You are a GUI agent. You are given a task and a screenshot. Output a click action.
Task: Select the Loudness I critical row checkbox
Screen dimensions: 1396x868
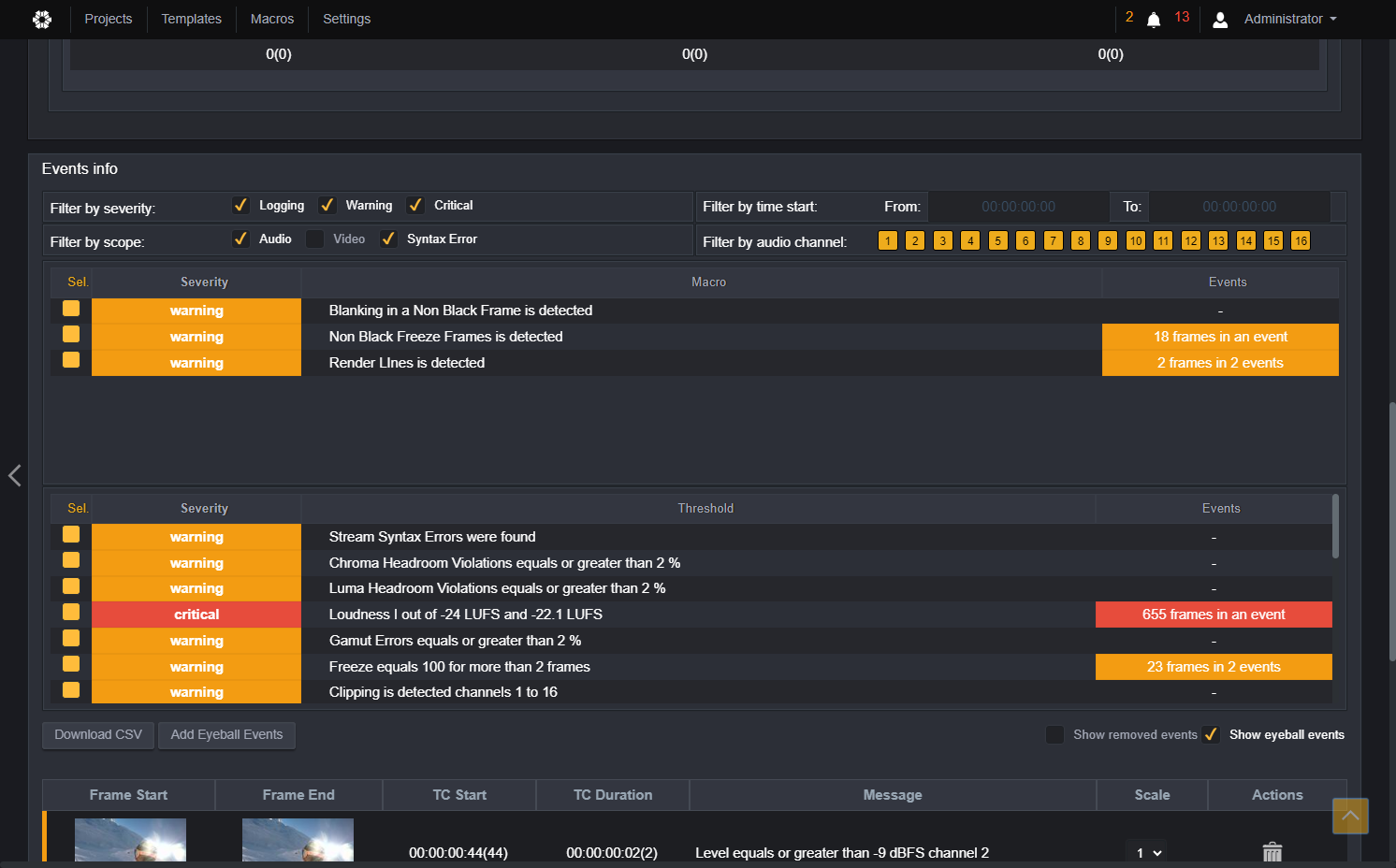pyautogui.click(x=71, y=612)
